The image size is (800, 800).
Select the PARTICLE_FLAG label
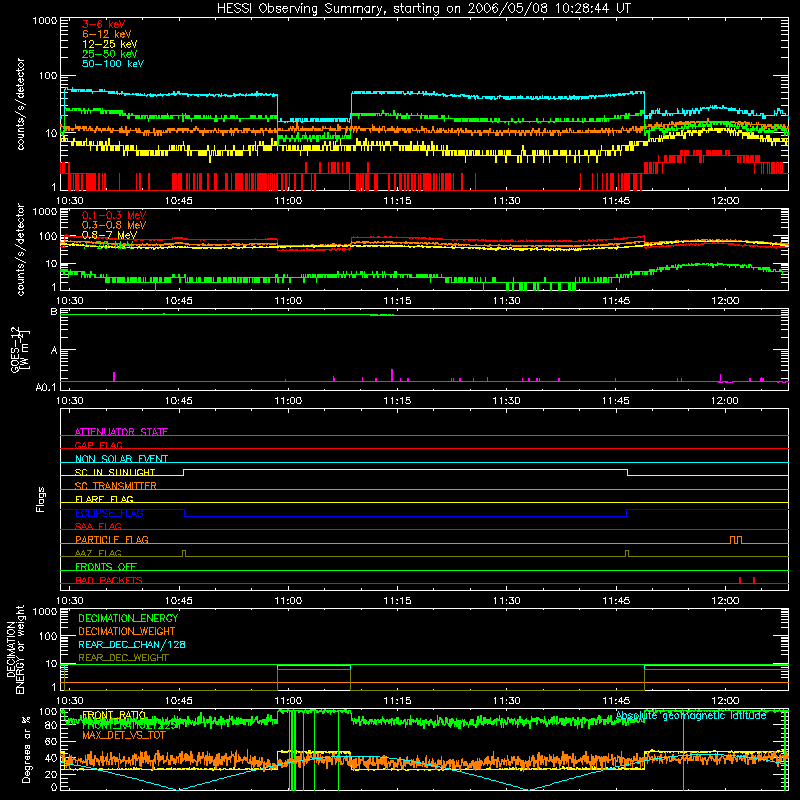(x=112, y=539)
